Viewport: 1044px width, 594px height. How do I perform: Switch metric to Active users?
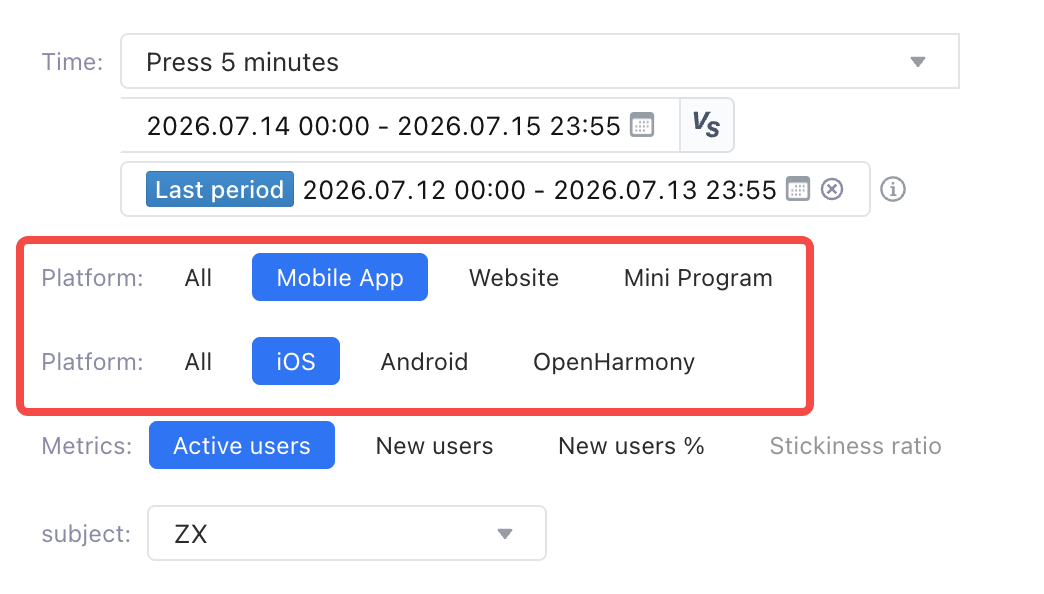(x=242, y=445)
